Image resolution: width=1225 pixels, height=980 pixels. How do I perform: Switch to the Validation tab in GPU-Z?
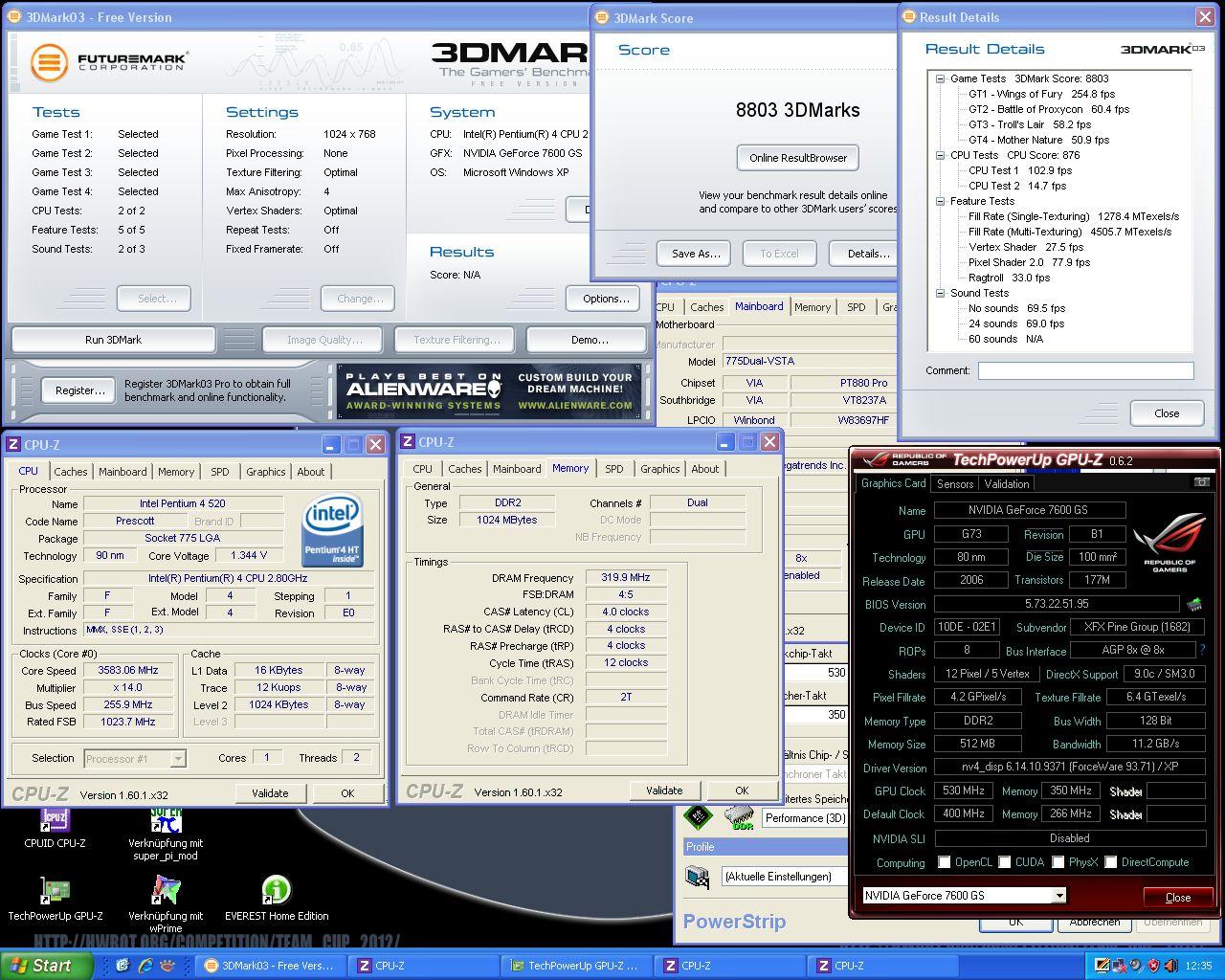tap(1007, 483)
